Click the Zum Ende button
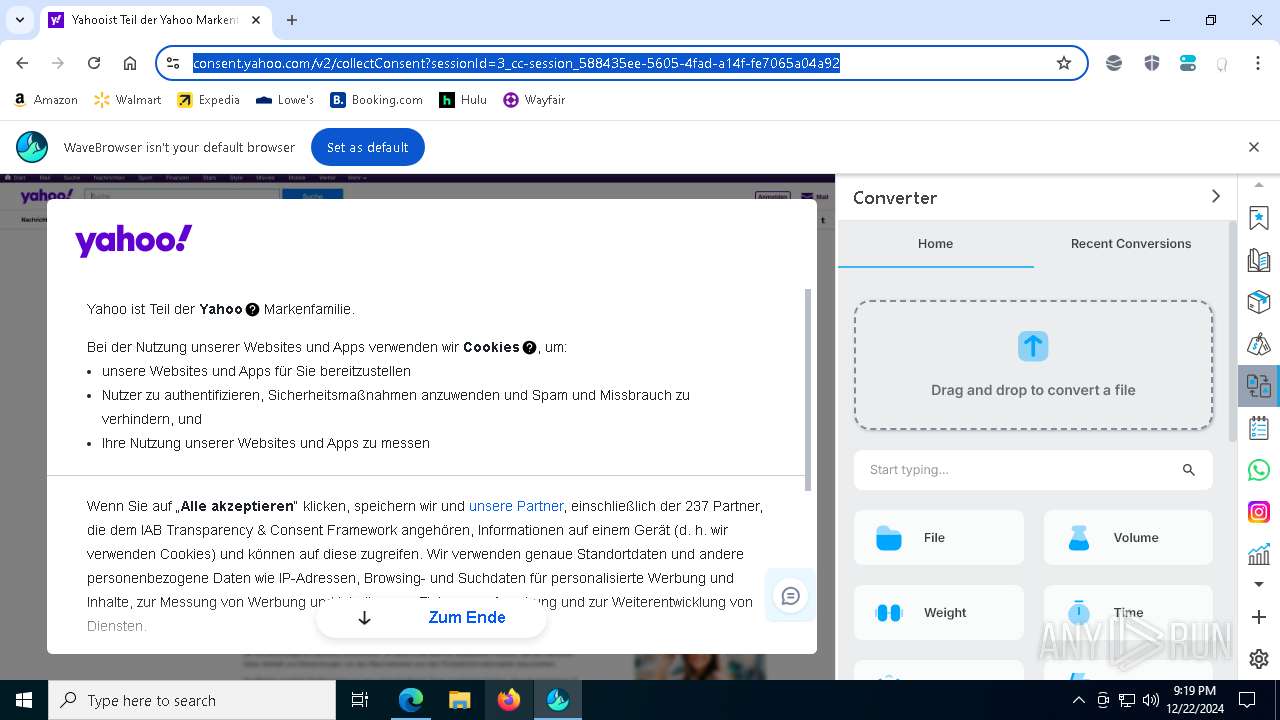 431,618
